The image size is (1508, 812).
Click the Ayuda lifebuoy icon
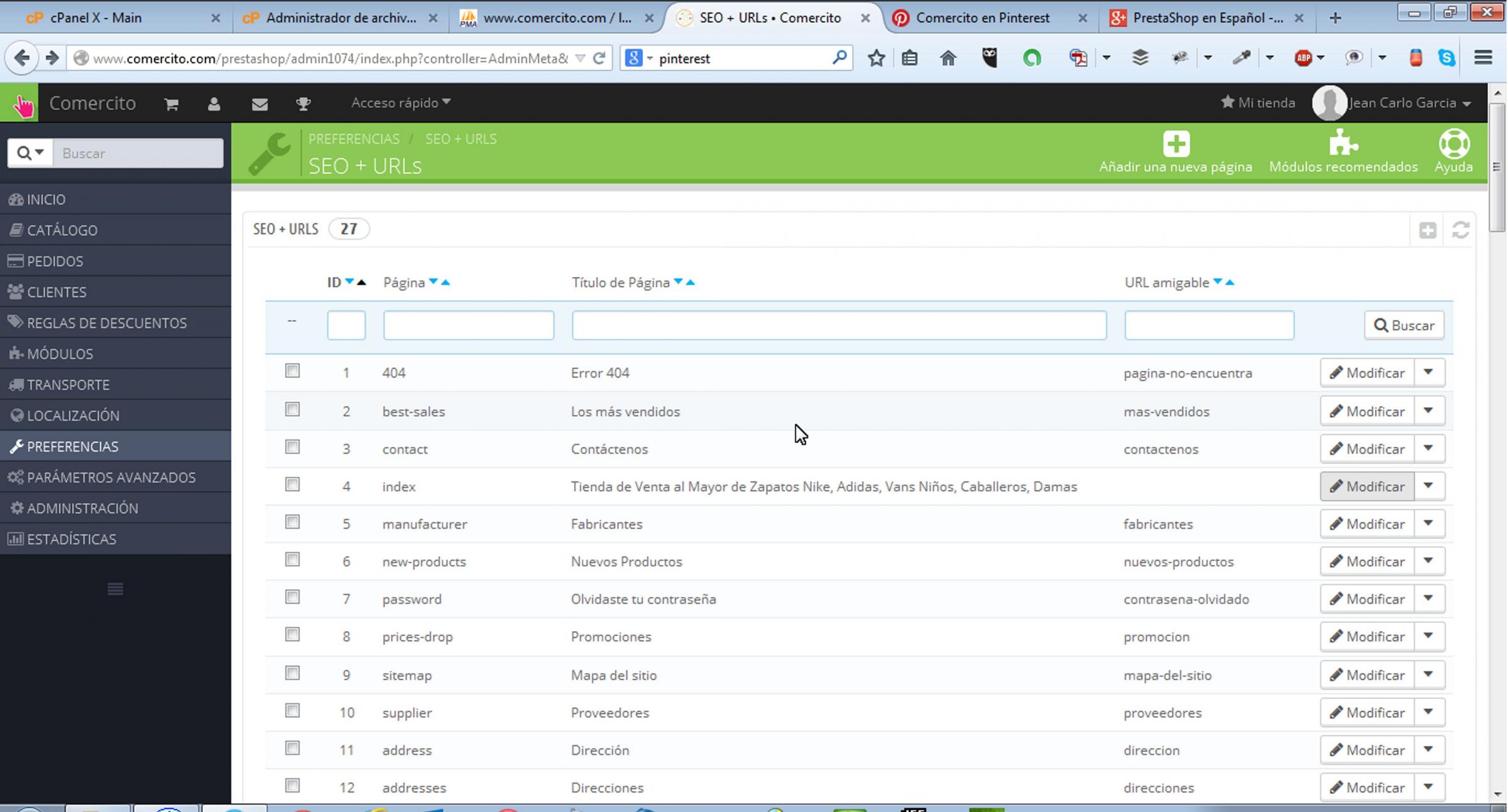(1453, 144)
